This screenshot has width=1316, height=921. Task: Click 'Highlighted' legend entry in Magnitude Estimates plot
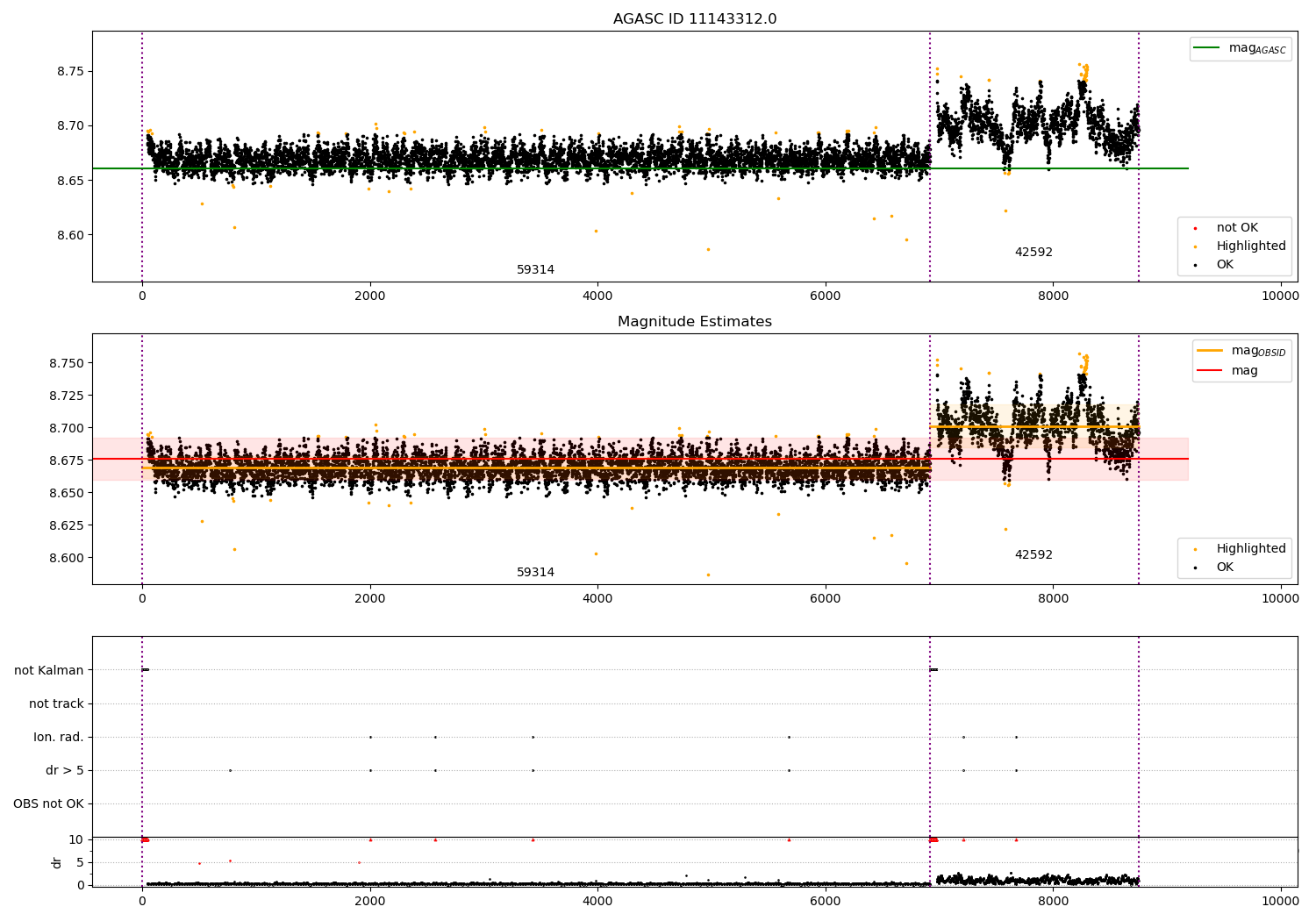1241,549
